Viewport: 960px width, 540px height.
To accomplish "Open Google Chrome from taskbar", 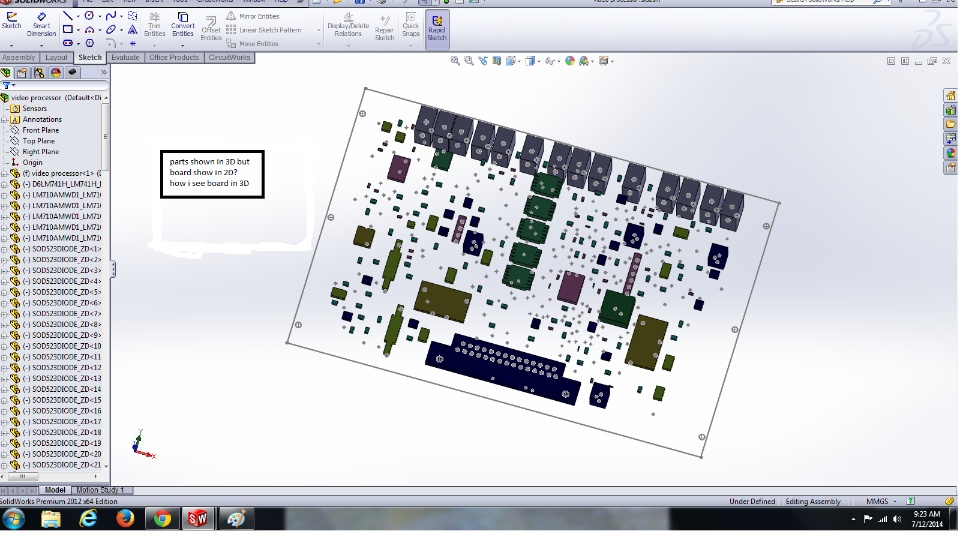I will [162, 519].
